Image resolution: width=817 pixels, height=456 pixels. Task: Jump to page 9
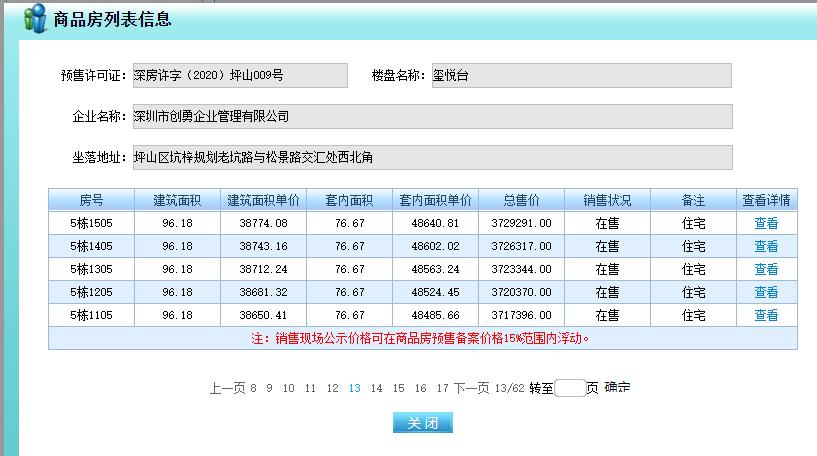[269, 388]
